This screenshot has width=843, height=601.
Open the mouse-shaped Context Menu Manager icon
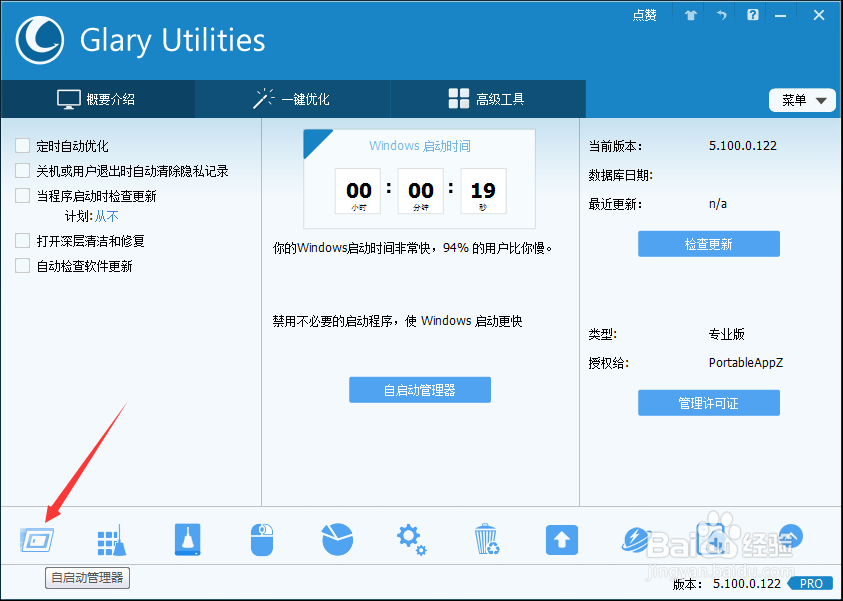pyautogui.click(x=262, y=540)
